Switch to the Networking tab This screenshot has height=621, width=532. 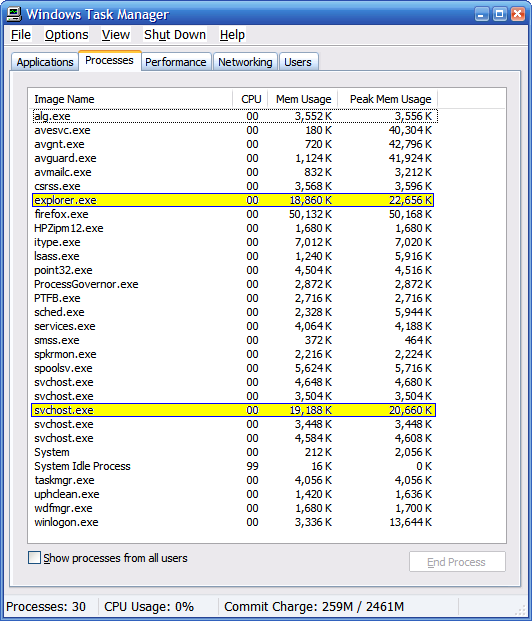coord(245,62)
